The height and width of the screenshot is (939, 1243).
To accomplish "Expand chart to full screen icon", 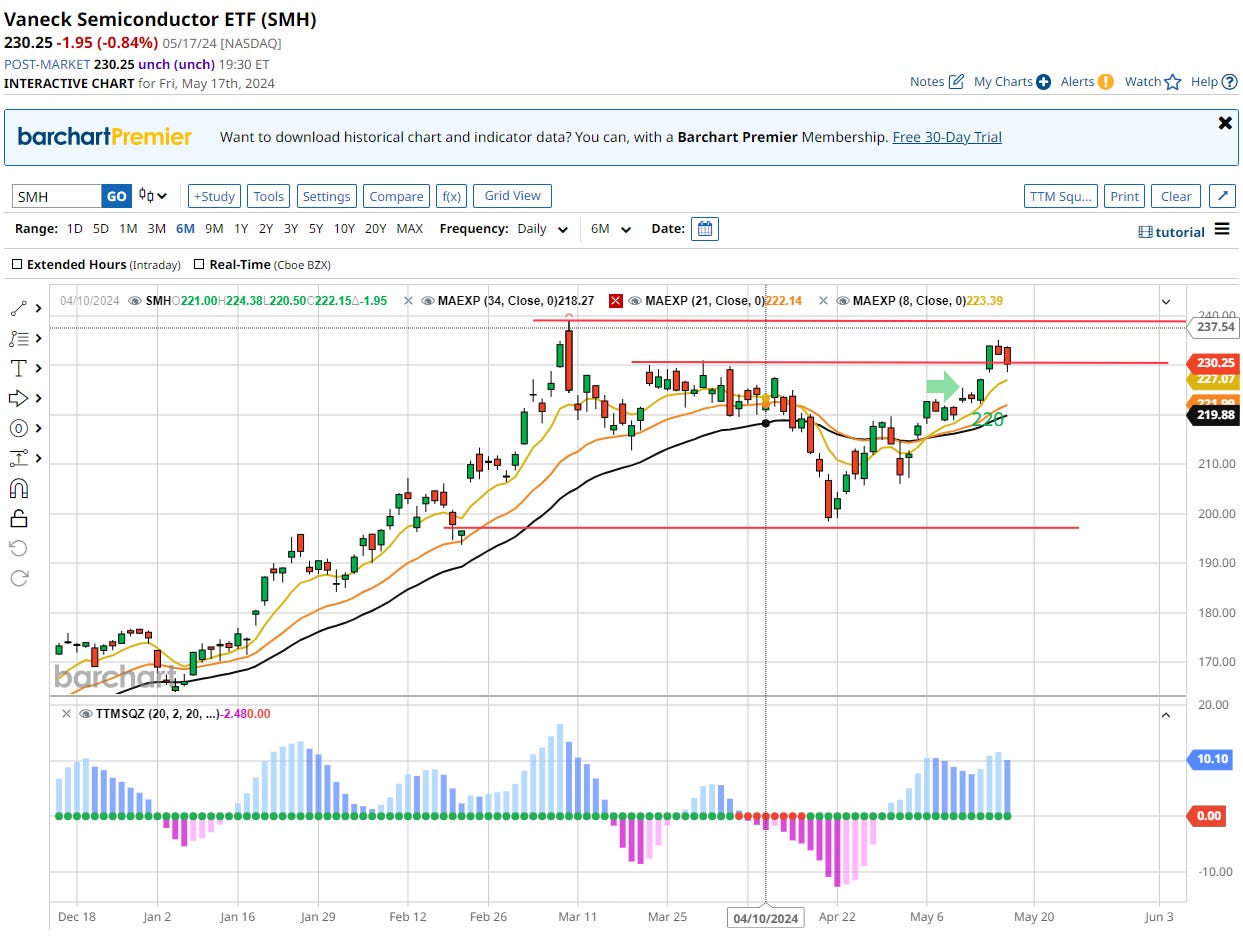I will [1222, 196].
